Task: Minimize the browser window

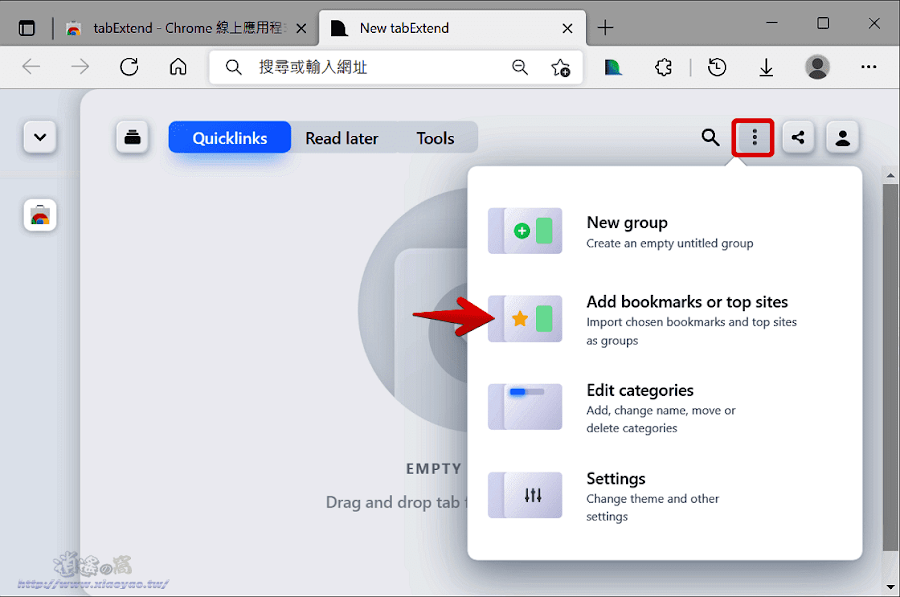Action: (772, 23)
